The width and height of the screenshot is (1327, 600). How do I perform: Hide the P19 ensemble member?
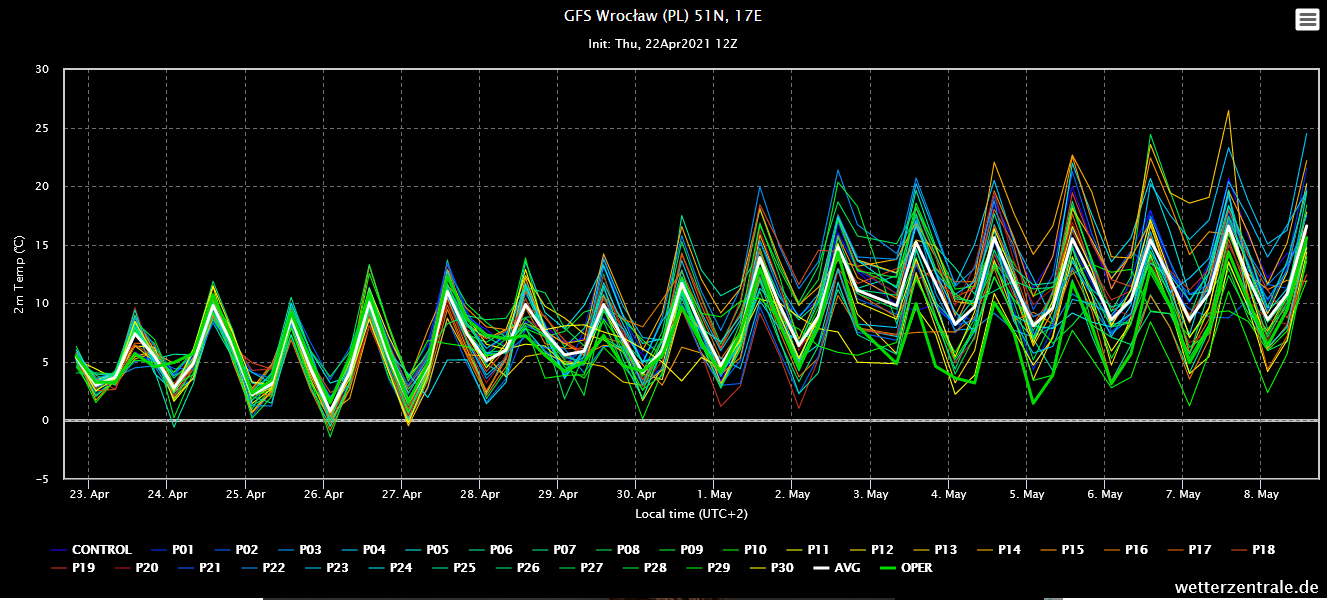click(83, 568)
